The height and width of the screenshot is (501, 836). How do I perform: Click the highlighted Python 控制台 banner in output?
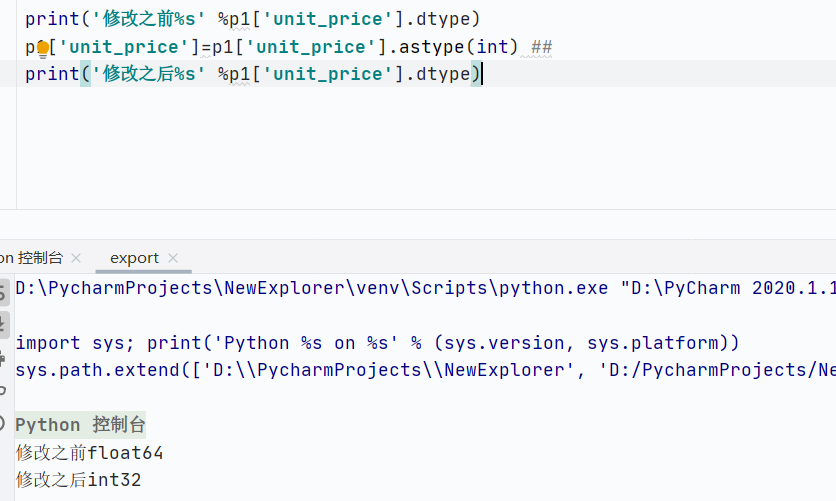pyautogui.click(x=81, y=425)
